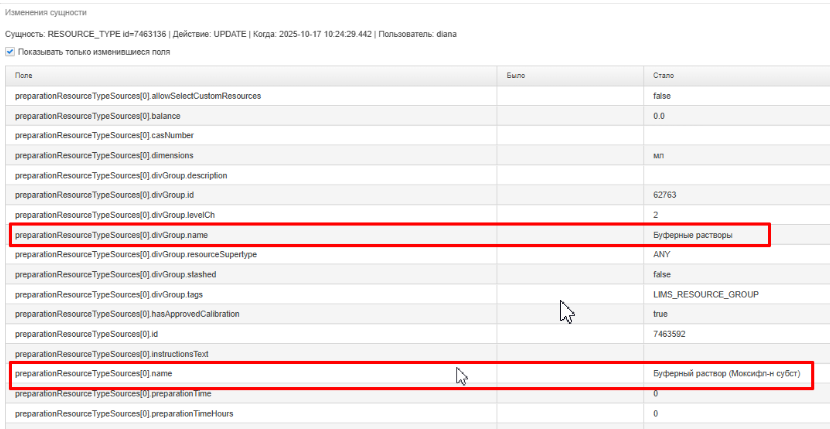This screenshot has height=429, width=830.
Task: Click the entity info line 'RESOURCE_TYPE id=7463136'
Action: (108, 34)
